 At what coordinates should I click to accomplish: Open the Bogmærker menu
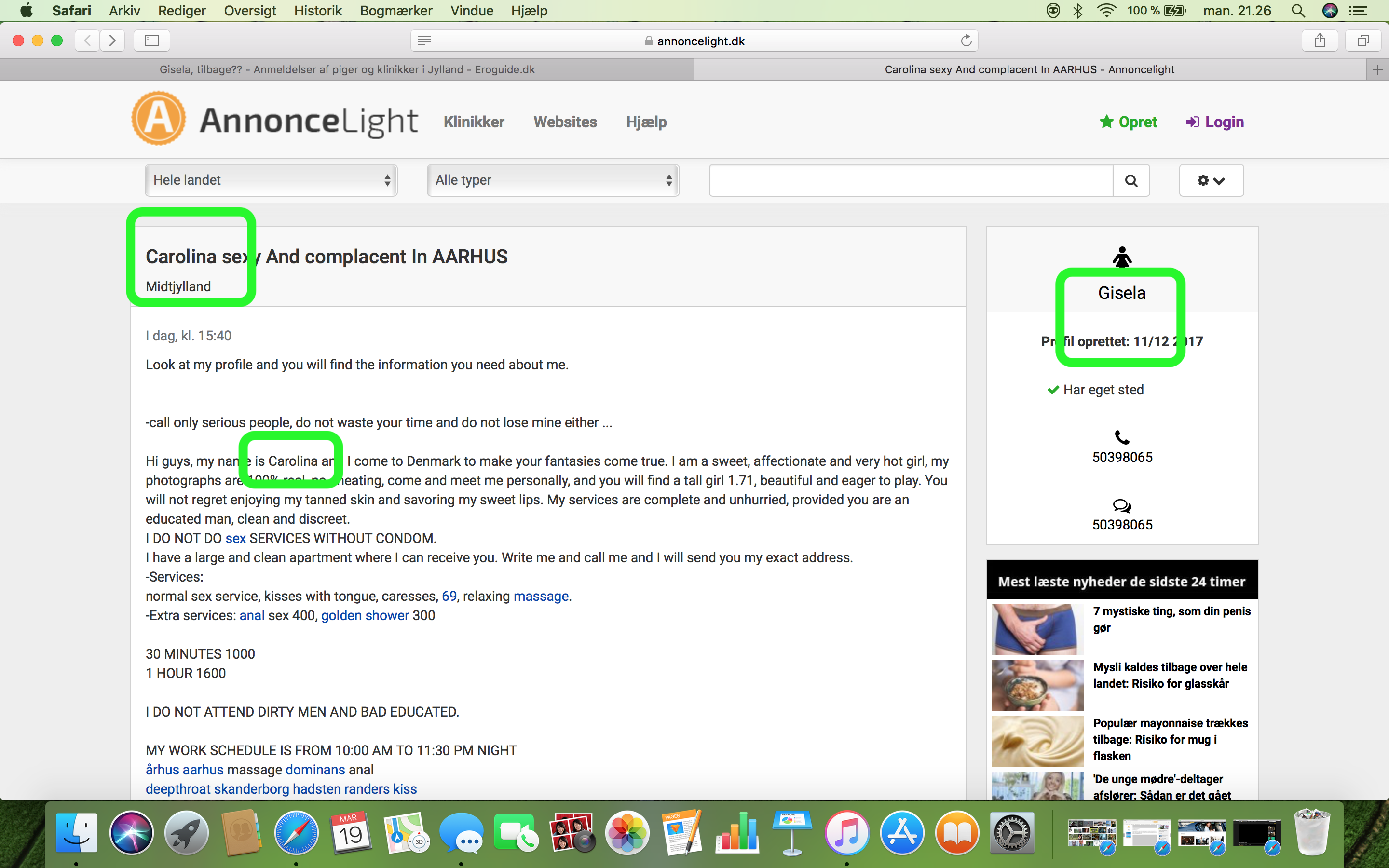point(396,10)
